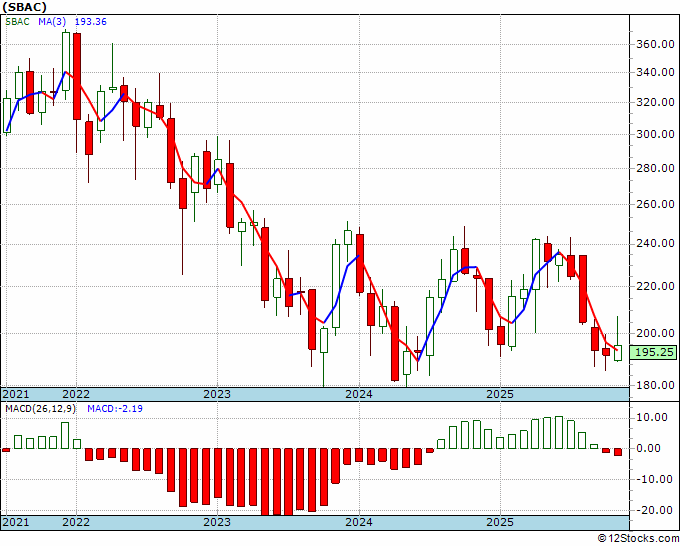This screenshot has height=546, width=680.
Task: Click 2024 on the MACD panel timeline
Action: coord(359,522)
